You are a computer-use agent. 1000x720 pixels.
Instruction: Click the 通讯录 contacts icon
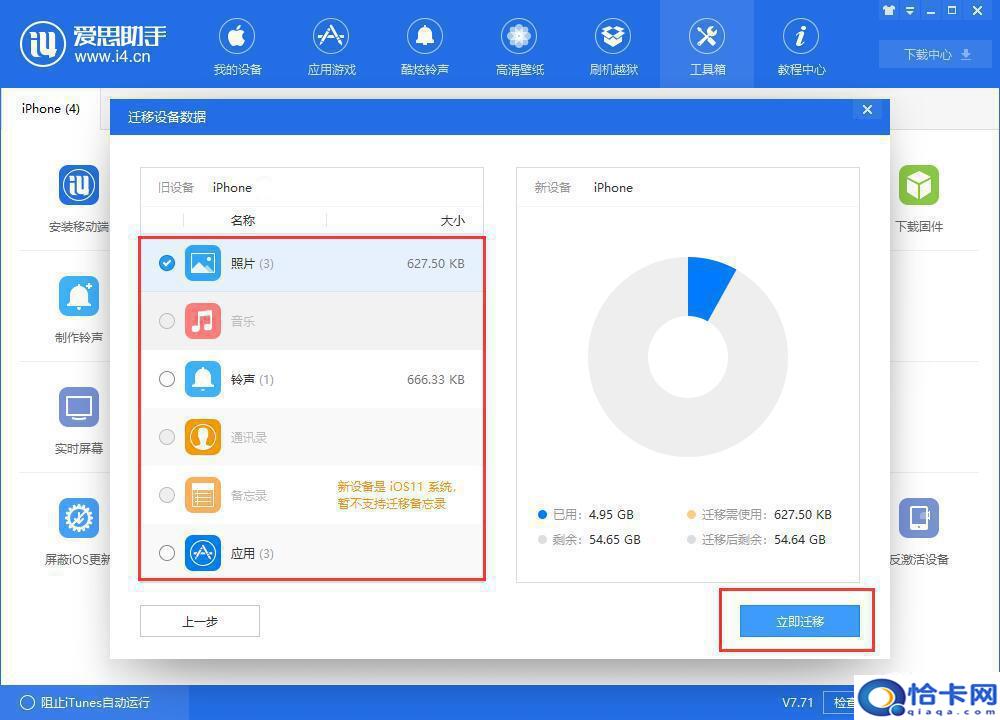pos(203,437)
